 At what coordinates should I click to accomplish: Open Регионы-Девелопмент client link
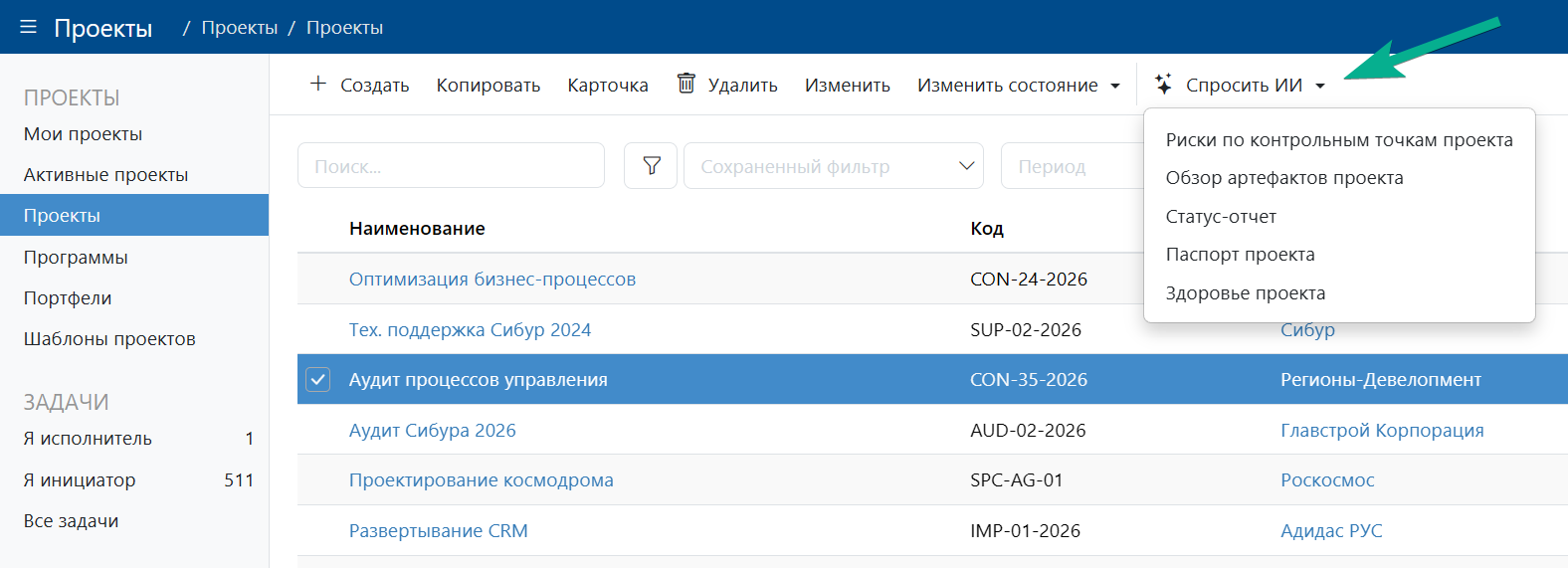(1381, 380)
